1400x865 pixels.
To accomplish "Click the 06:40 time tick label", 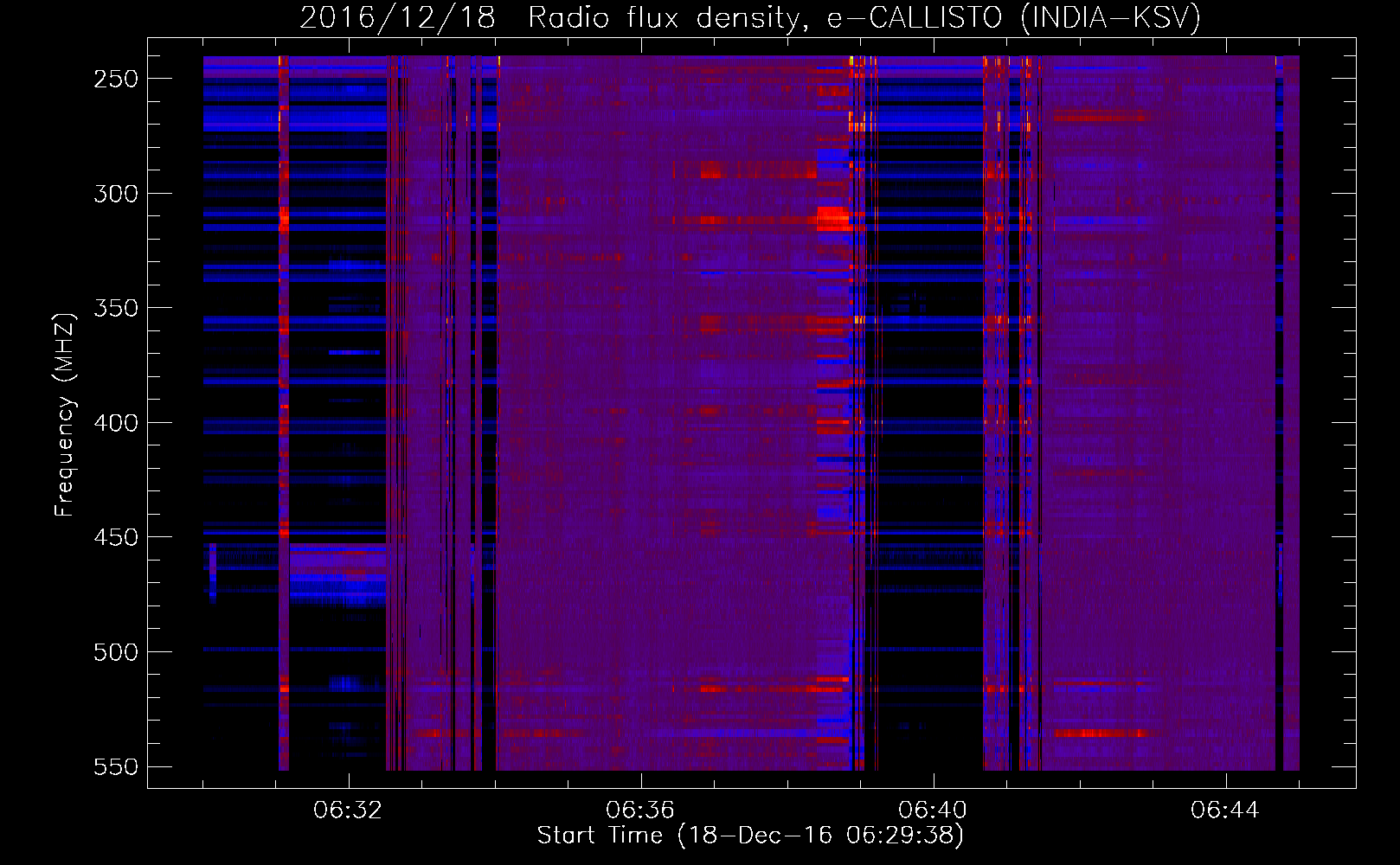I will point(933,811).
